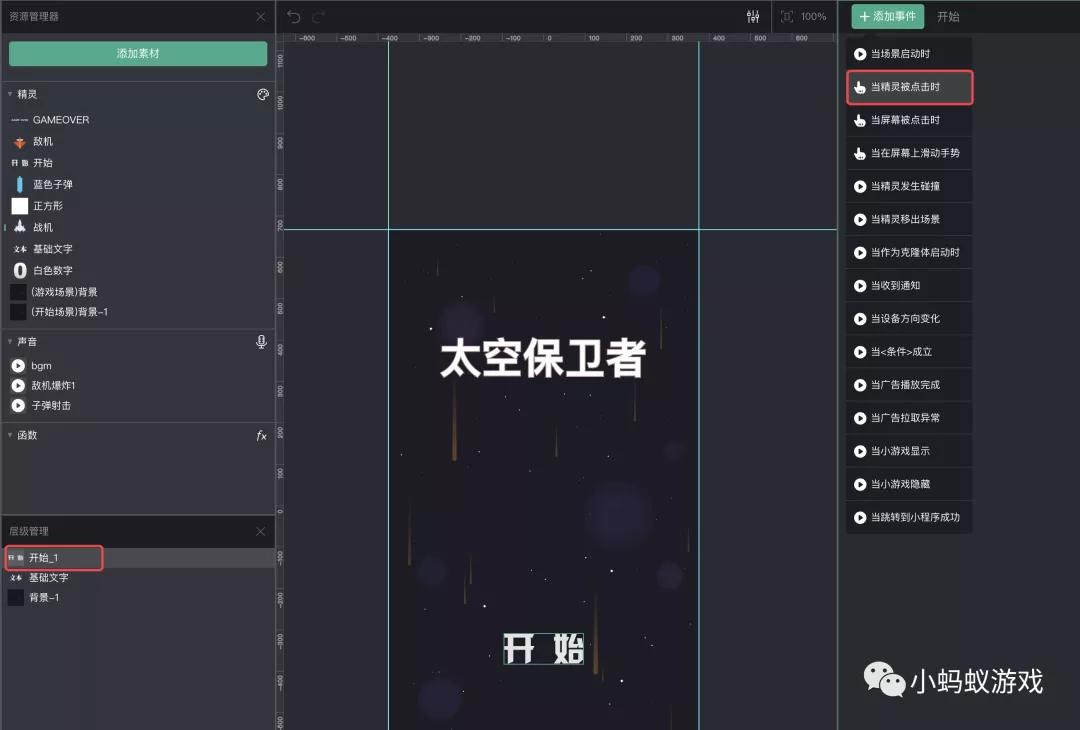Select the 蓝色子弹 sprite asset

56,184
